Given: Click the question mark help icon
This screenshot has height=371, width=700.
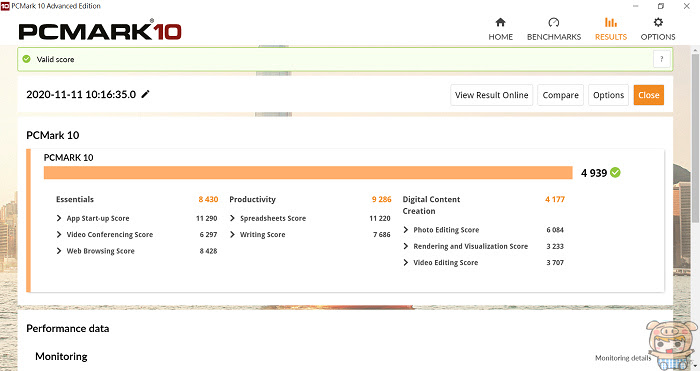Looking at the screenshot, I should (662, 59).
